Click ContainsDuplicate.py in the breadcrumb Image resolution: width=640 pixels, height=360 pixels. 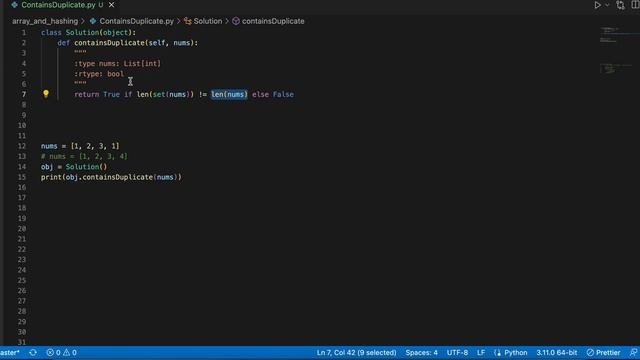[x=136, y=21]
